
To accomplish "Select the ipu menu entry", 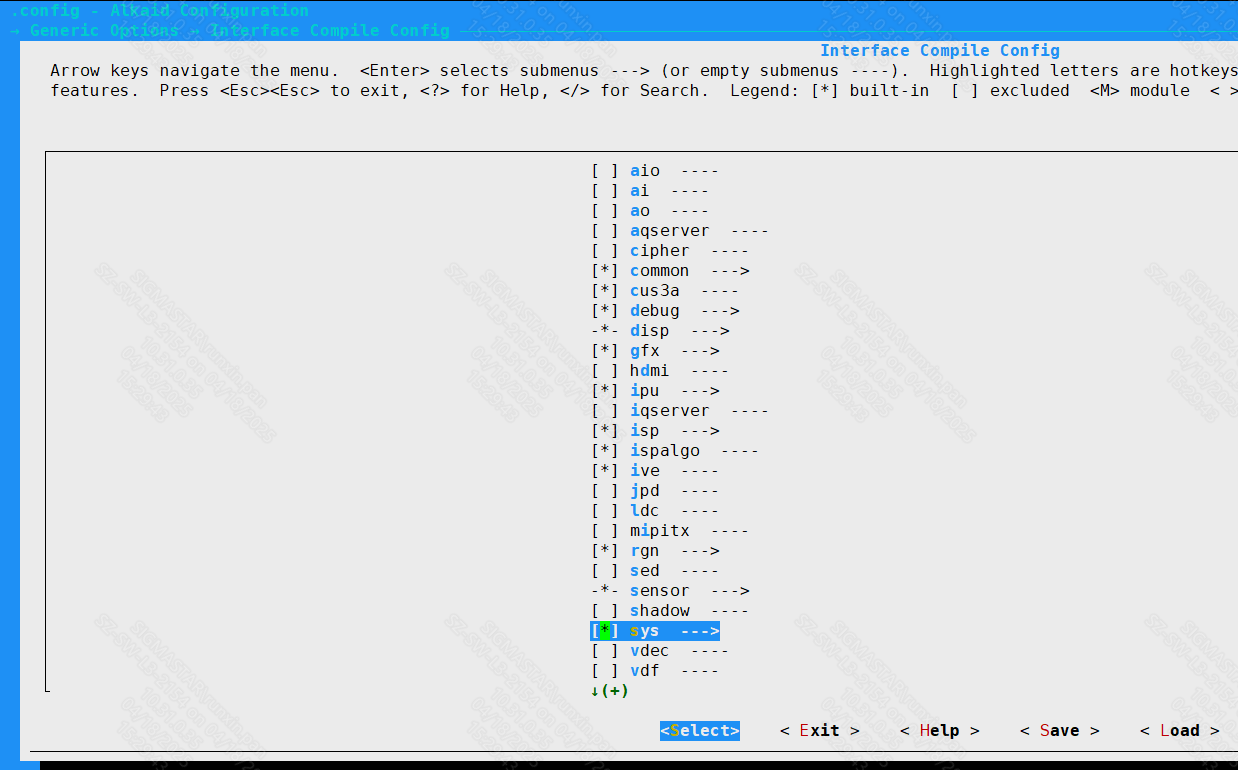I will [645, 391].
